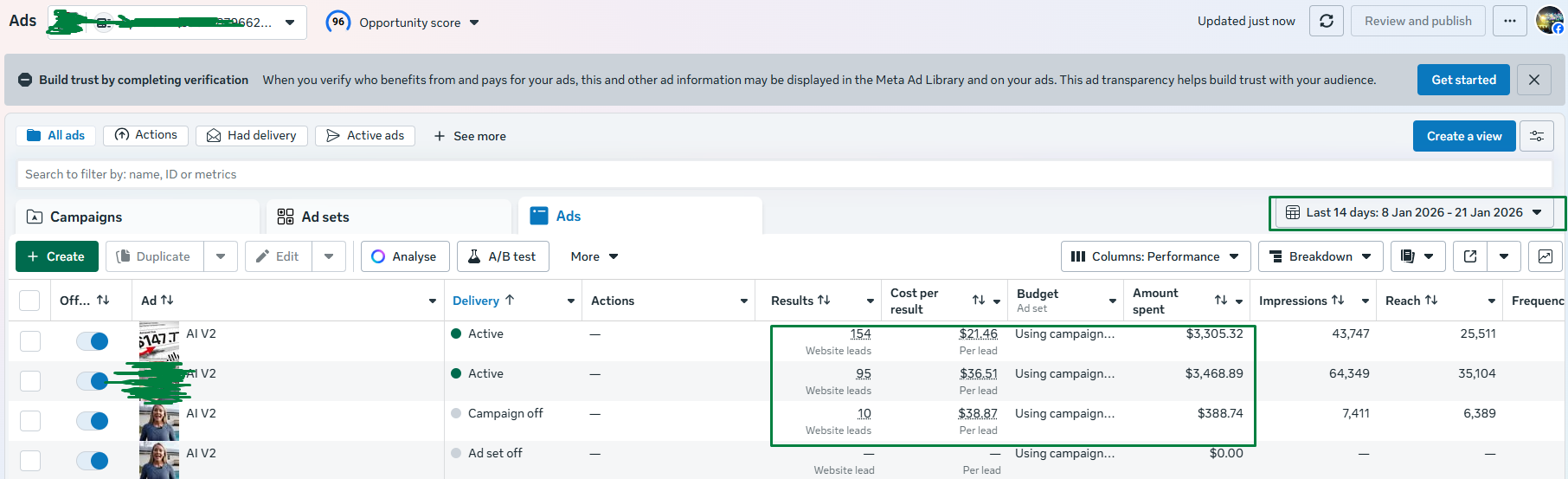Open the three-dot more options menu
This screenshot has width=1568, height=479.
tap(1510, 21)
